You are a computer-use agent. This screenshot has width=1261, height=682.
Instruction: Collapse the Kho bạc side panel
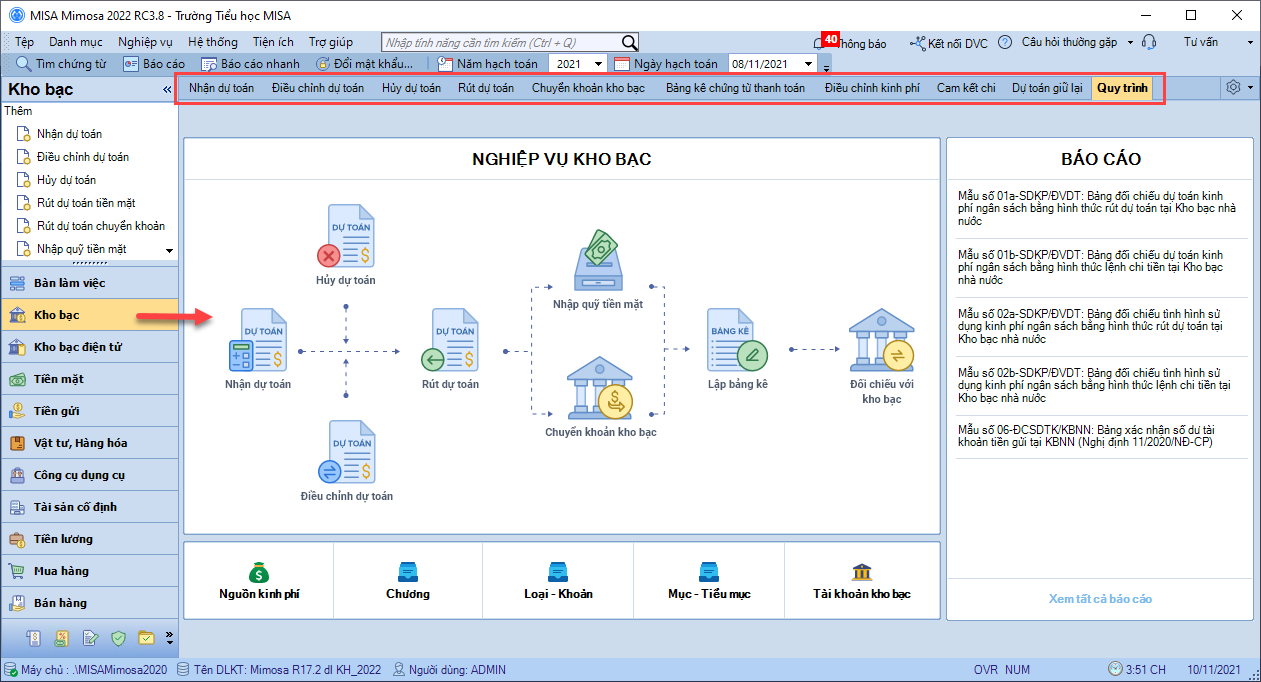pos(167,90)
